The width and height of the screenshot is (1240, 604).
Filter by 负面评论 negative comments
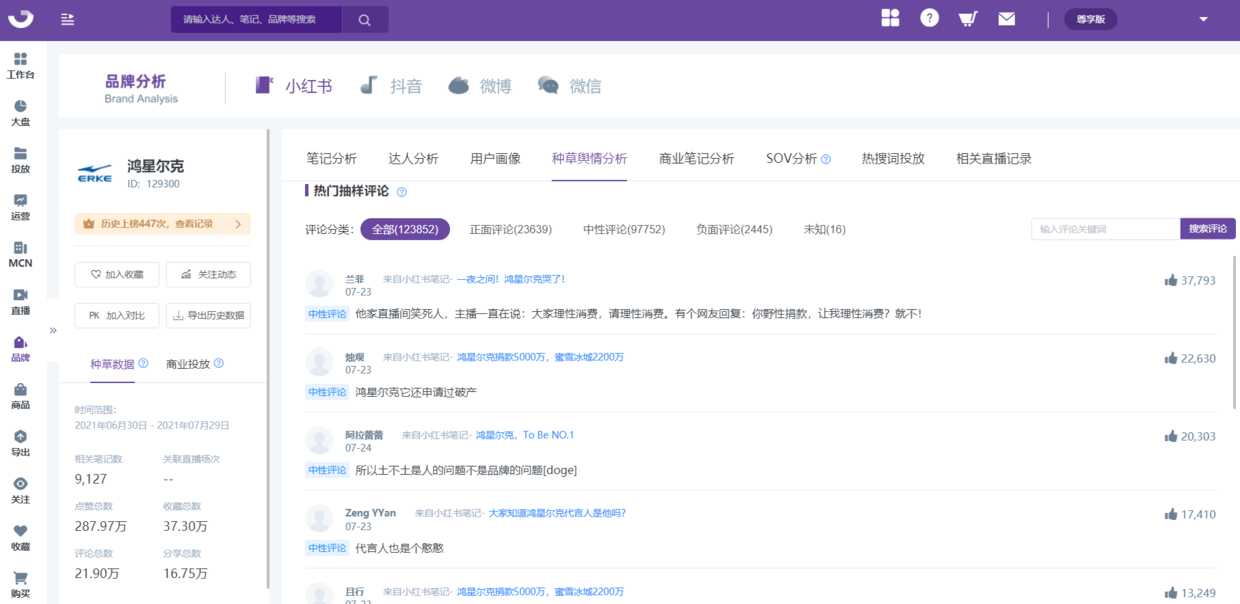[x=734, y=229]
